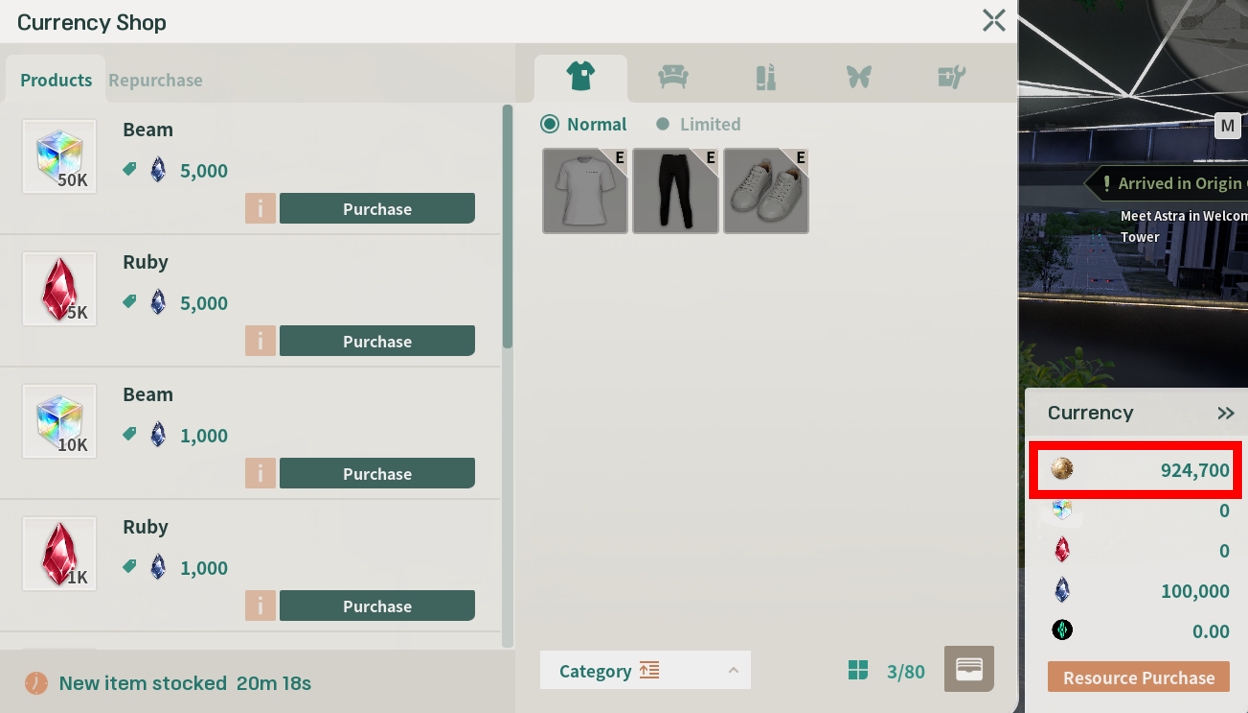The height and width of the screenshot is (713, 1248).
Task: Switch to the Products tab
Action: tap(56, 80)
